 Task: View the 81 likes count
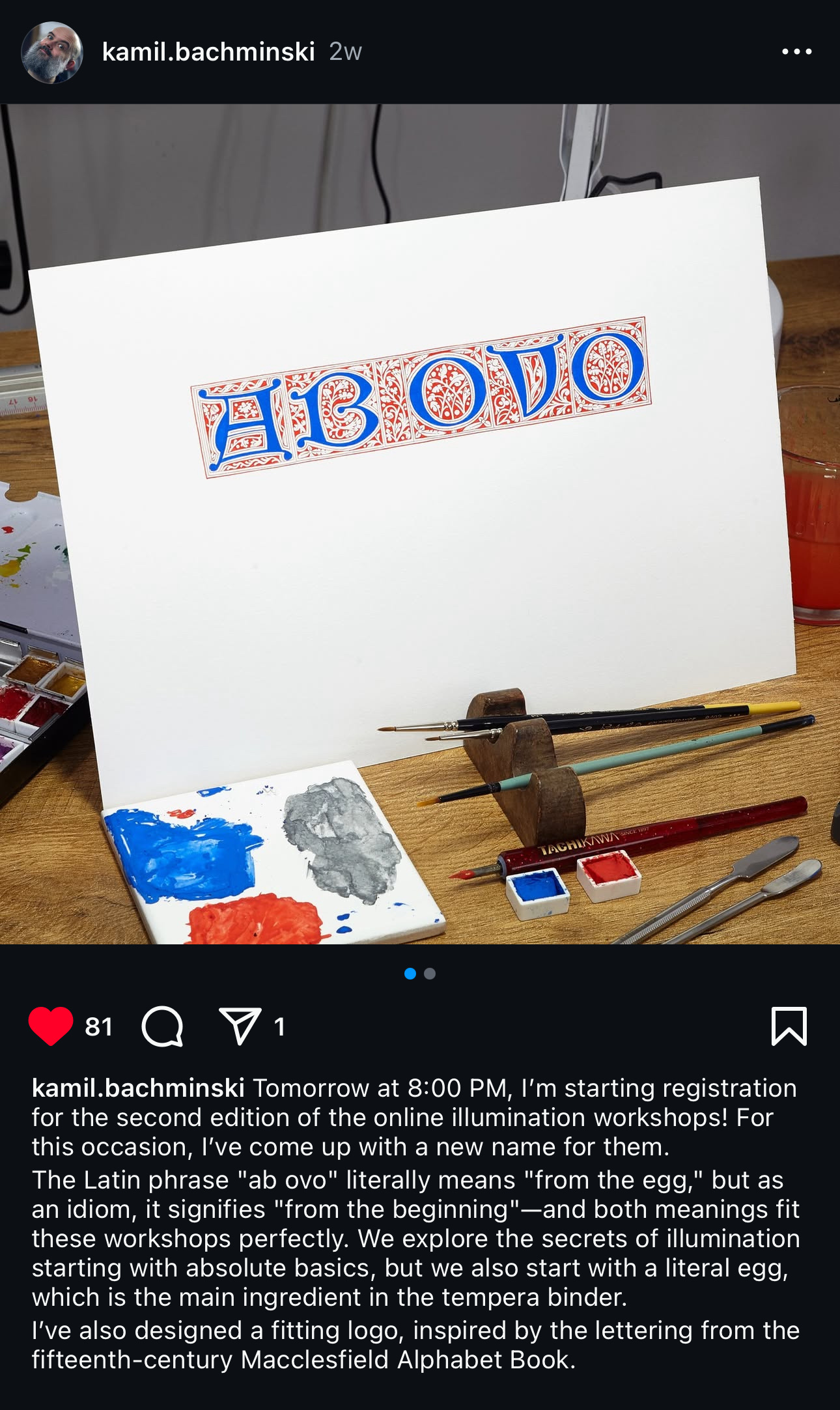click(99, 1027)
